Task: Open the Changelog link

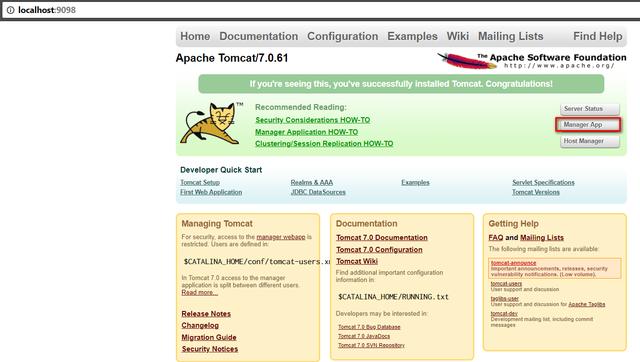Action: click(200, 326)
